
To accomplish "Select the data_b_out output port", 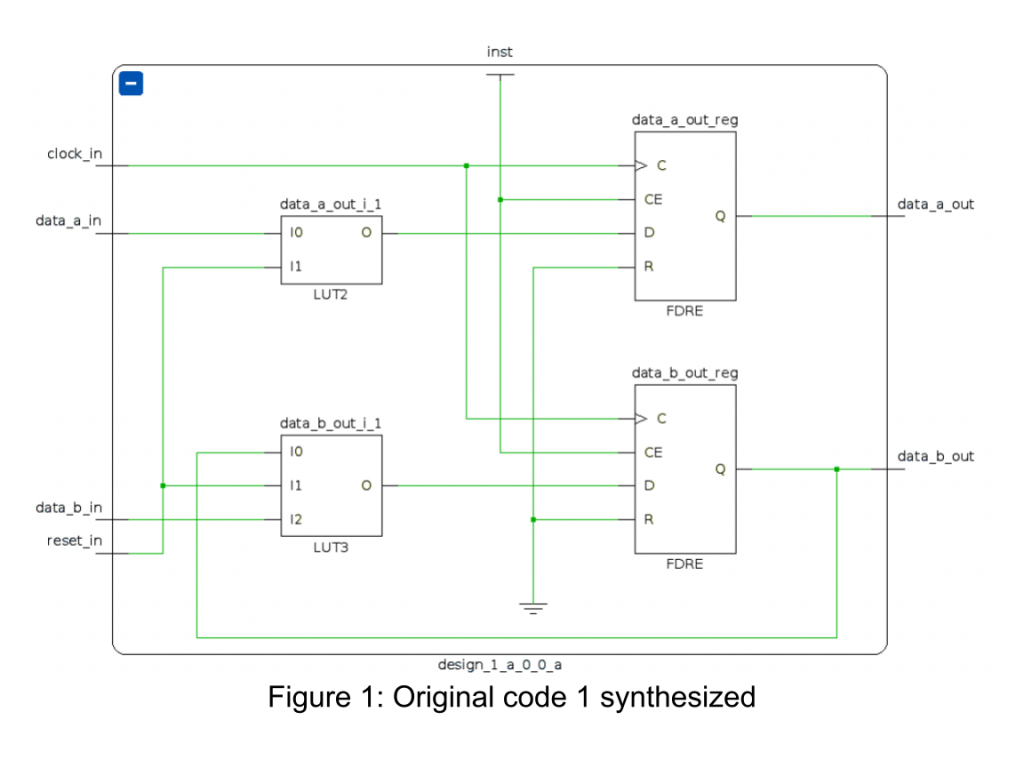I will click(935, 457).
